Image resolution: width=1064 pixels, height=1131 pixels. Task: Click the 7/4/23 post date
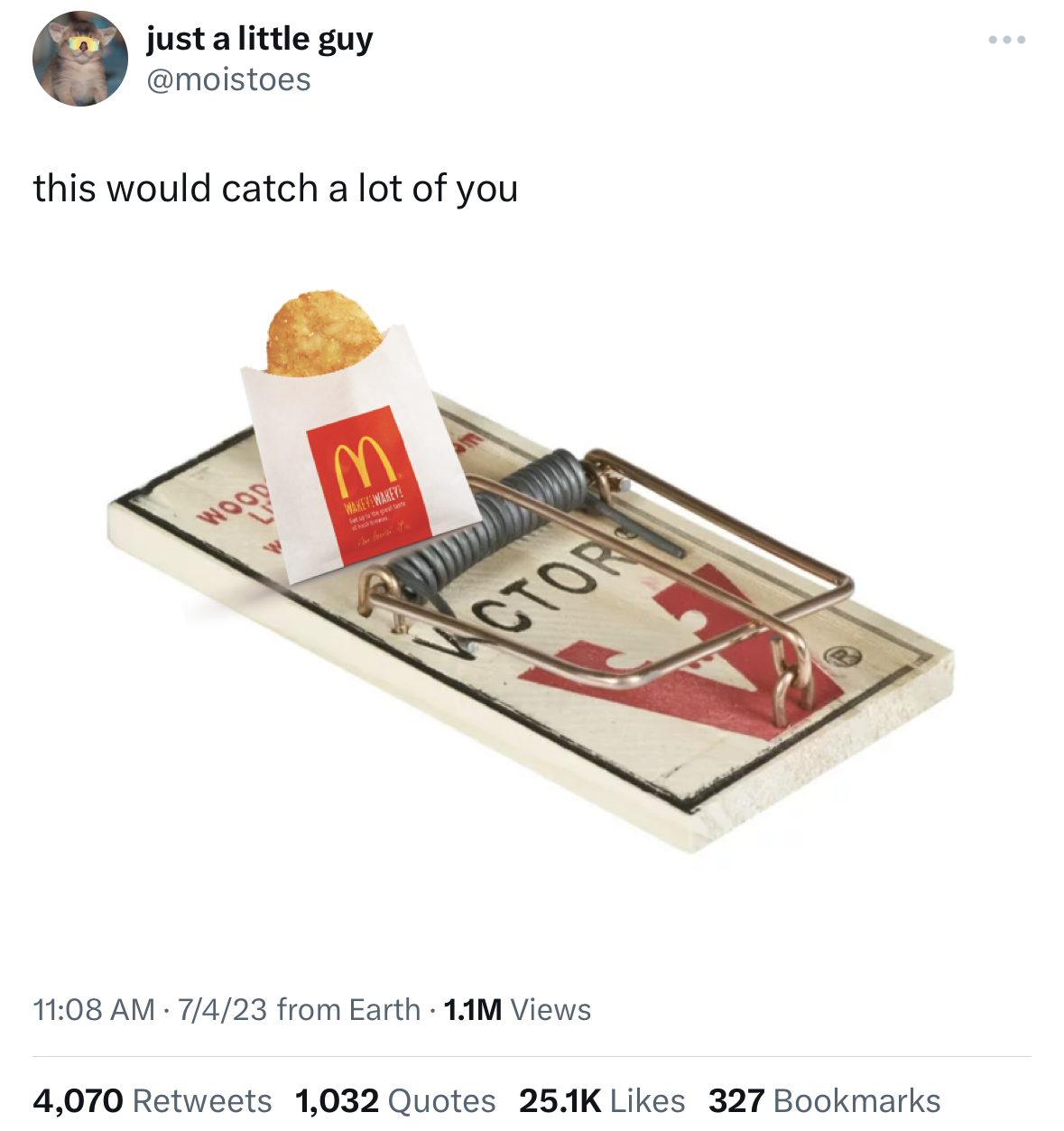[223, 1009]
